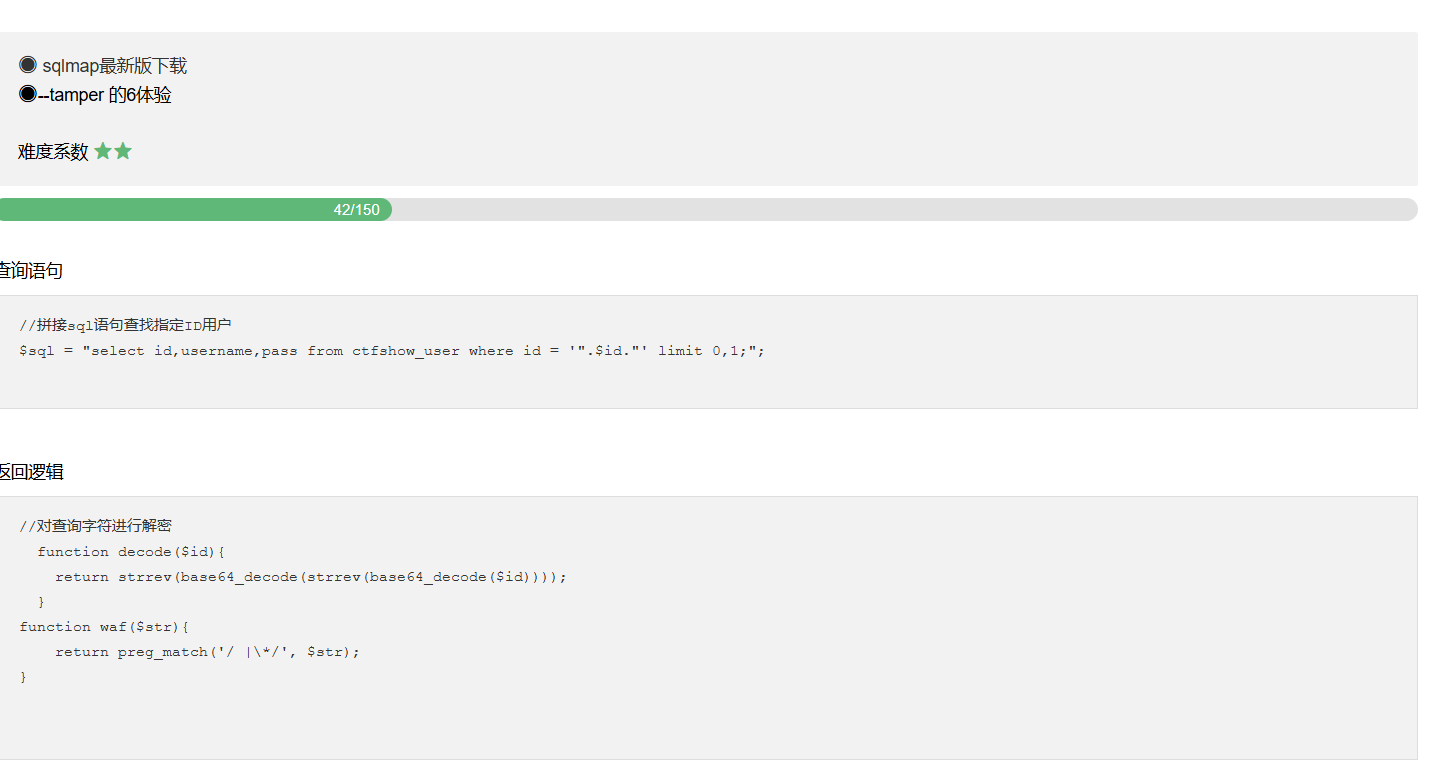Click the //拼接sql语句查找指定ID用户 comment line
The height and width of the screenshot is (761, 1452).
[125, 325]
